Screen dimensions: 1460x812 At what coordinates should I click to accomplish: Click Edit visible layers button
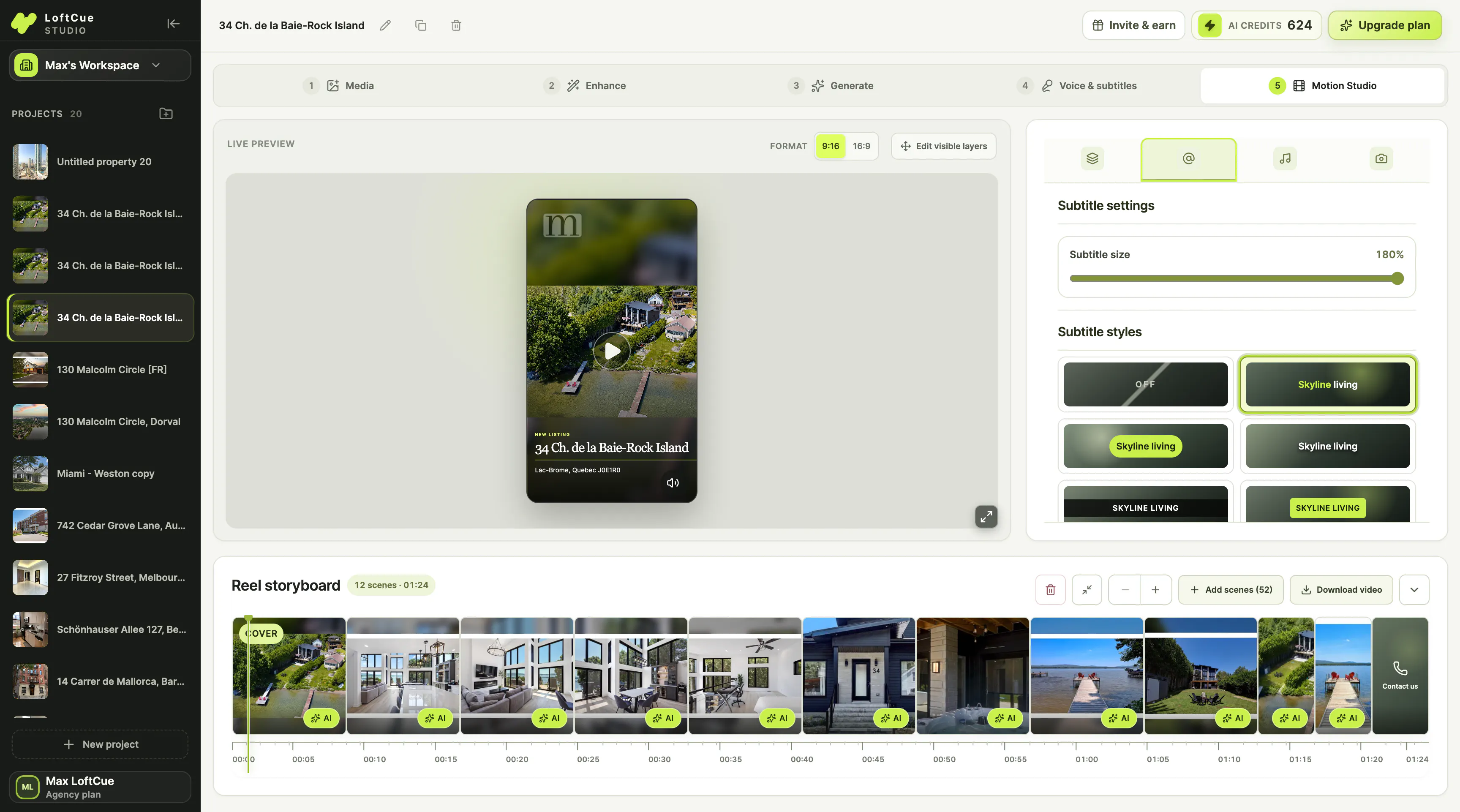pyautogui.click(x=944, y=146)
